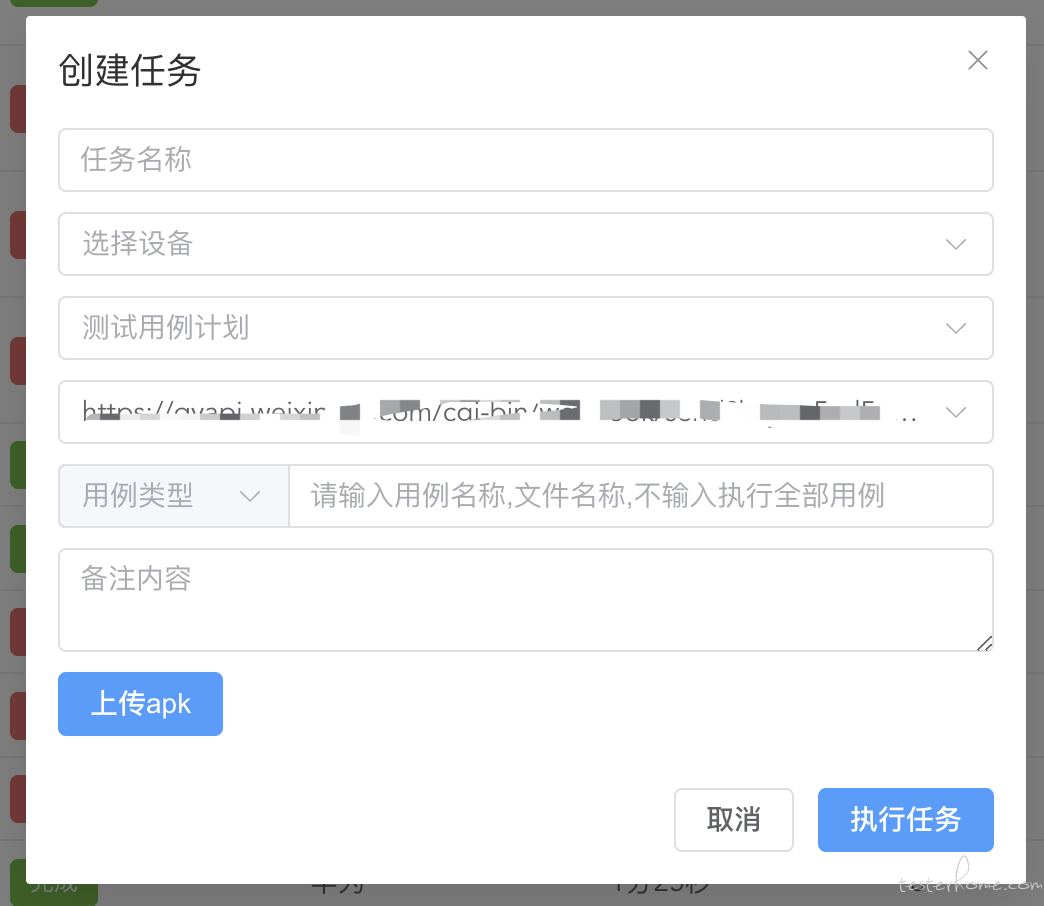Open the 选择设备 dropdown
This screenshot has width=1044, height=906.
click(x=525, y=244)
